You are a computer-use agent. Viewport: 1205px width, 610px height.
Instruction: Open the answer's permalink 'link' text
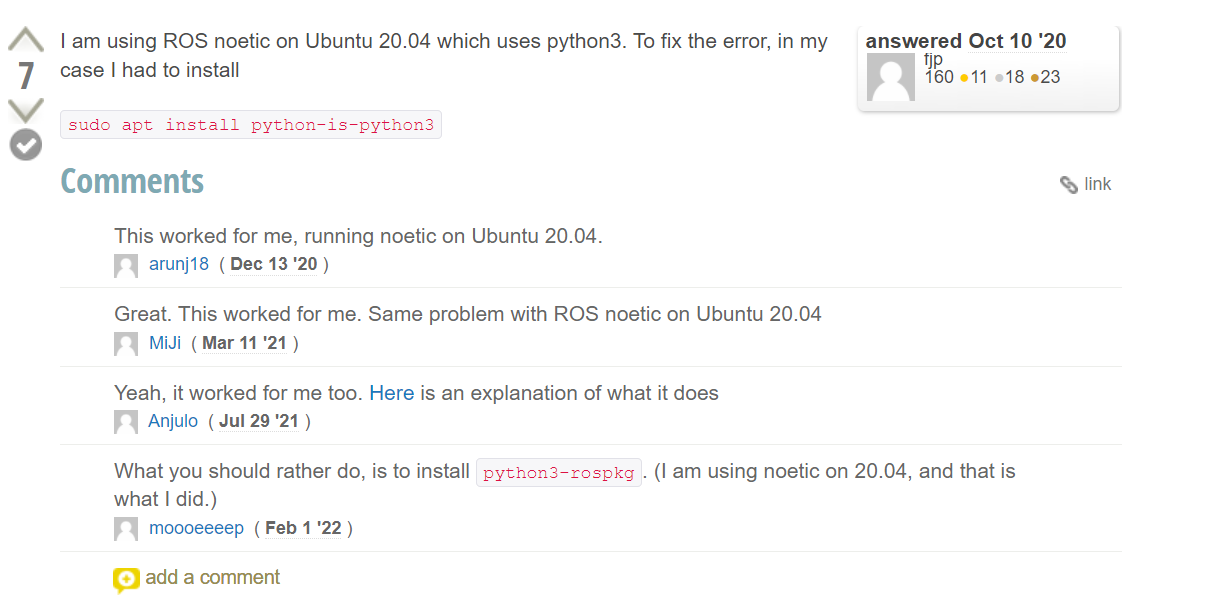point(1097,184)
